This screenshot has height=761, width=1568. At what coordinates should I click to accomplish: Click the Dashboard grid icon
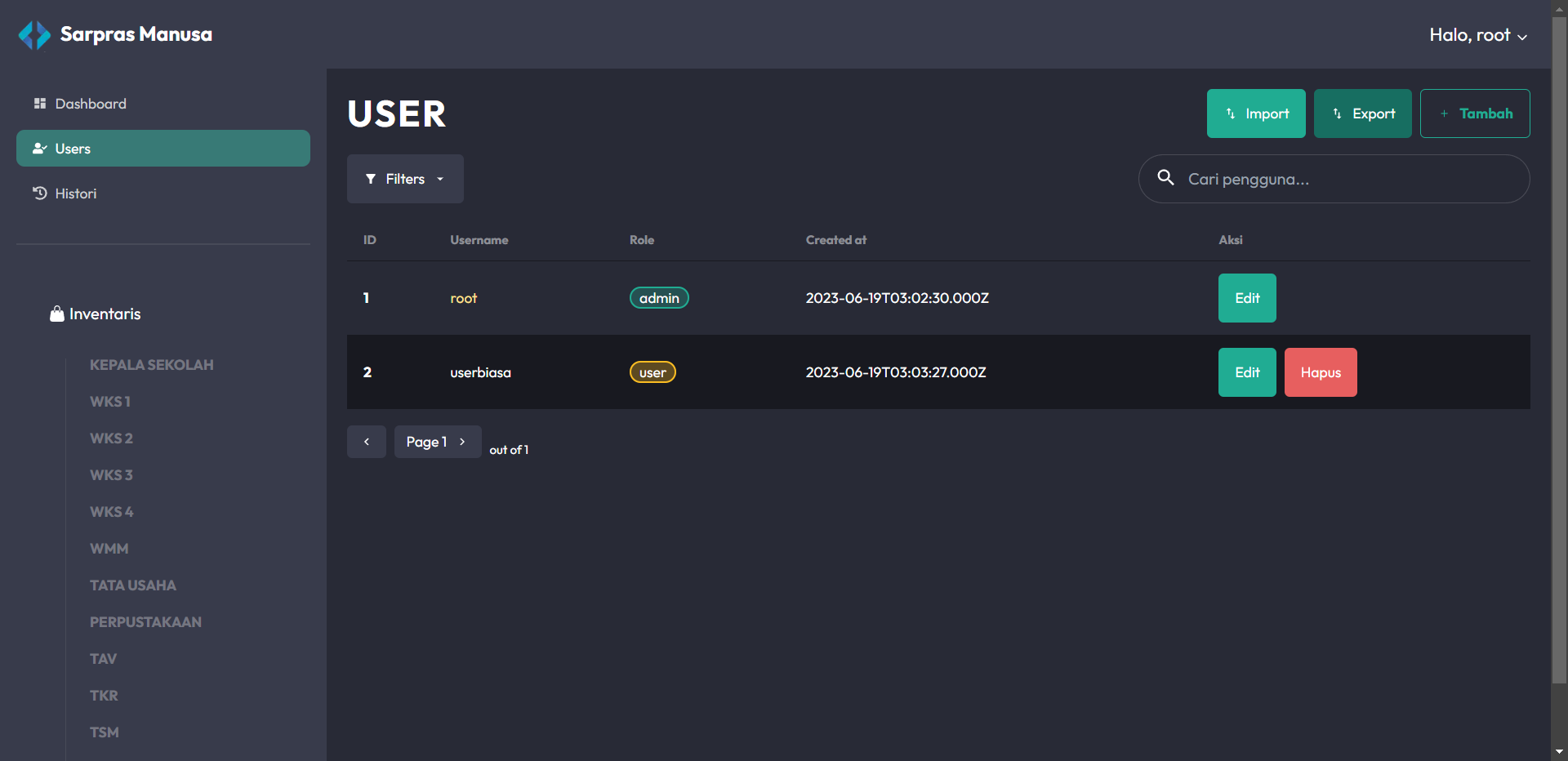(x=39, y=104)
